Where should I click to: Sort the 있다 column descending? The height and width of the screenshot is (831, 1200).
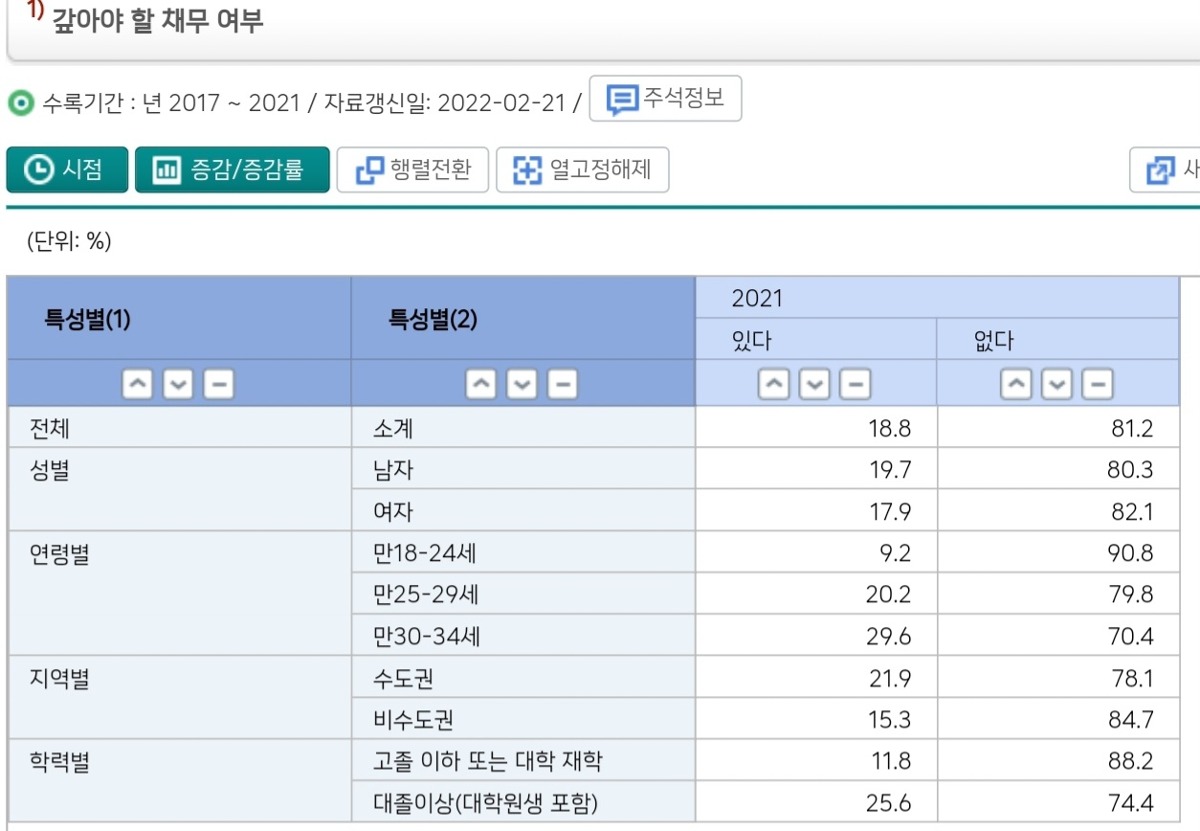pos(815,384)
